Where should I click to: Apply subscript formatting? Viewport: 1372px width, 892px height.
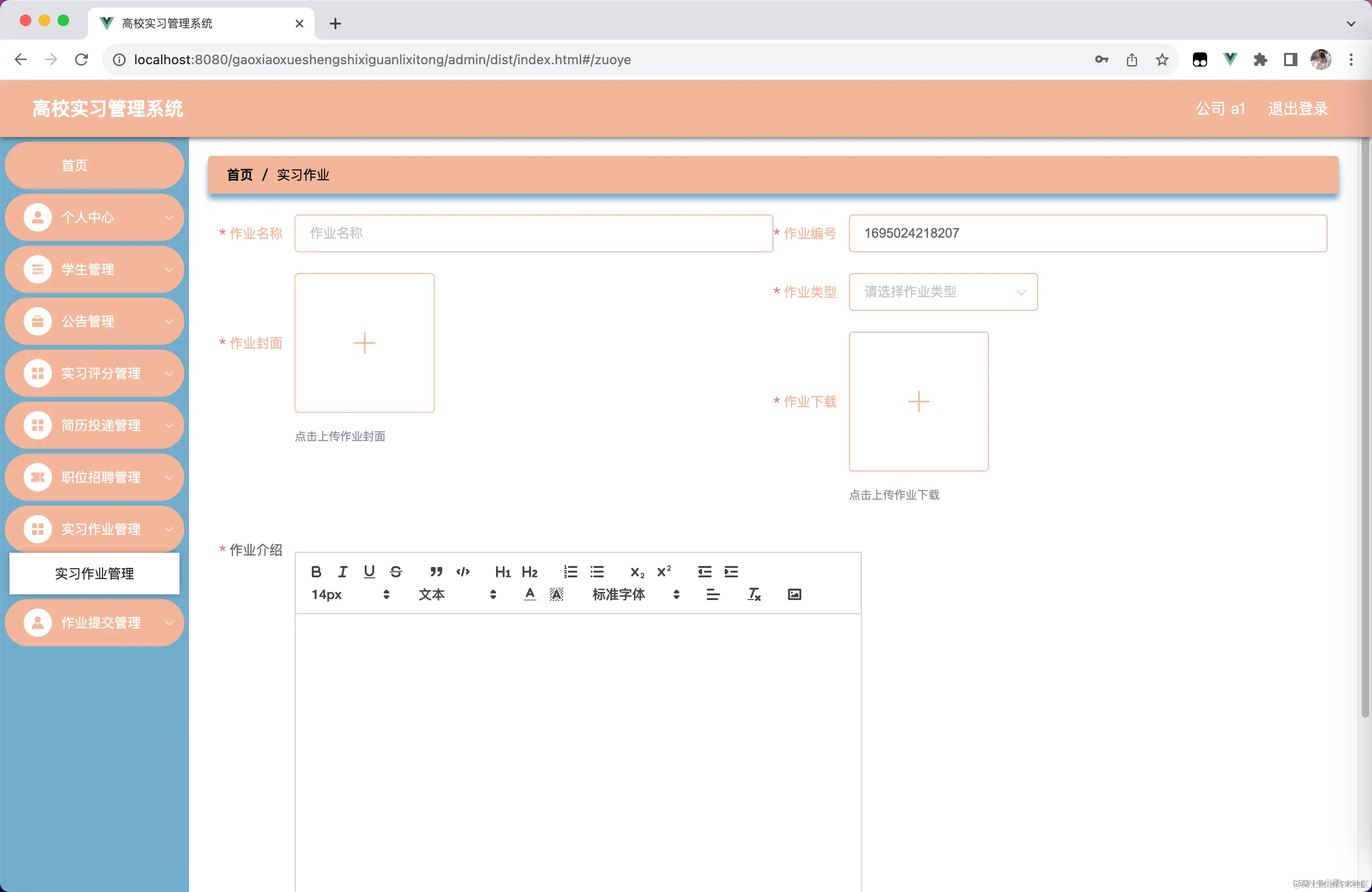click(x=637, y=571)
